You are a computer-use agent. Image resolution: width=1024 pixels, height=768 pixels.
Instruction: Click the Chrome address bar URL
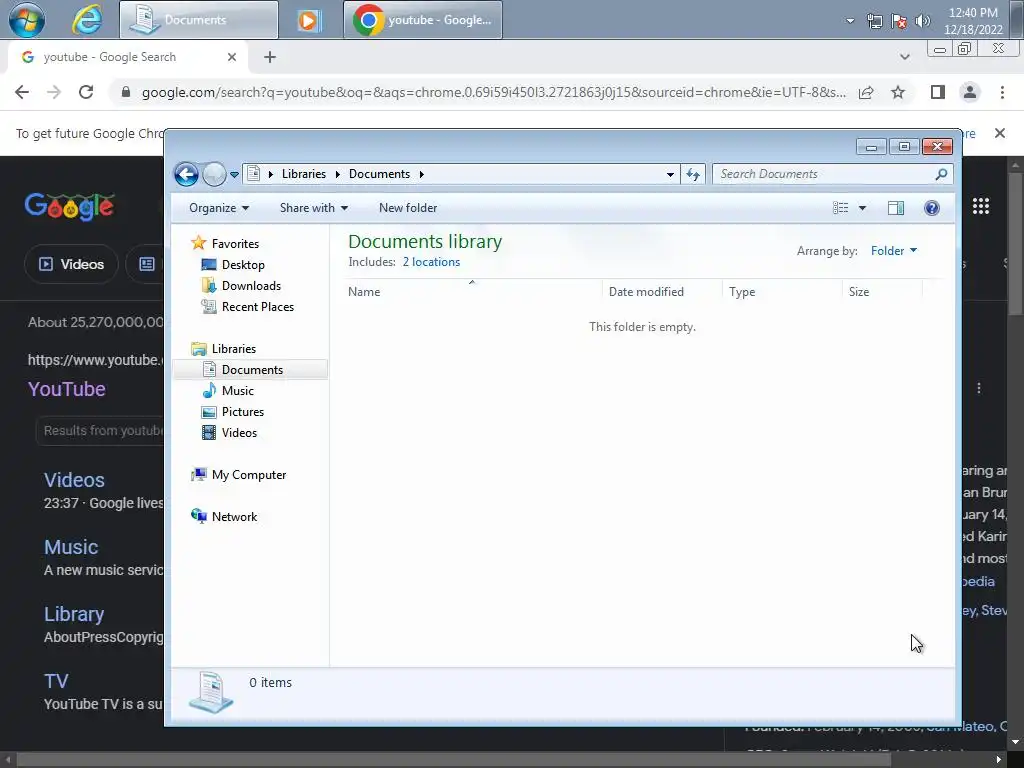(494, 92)
